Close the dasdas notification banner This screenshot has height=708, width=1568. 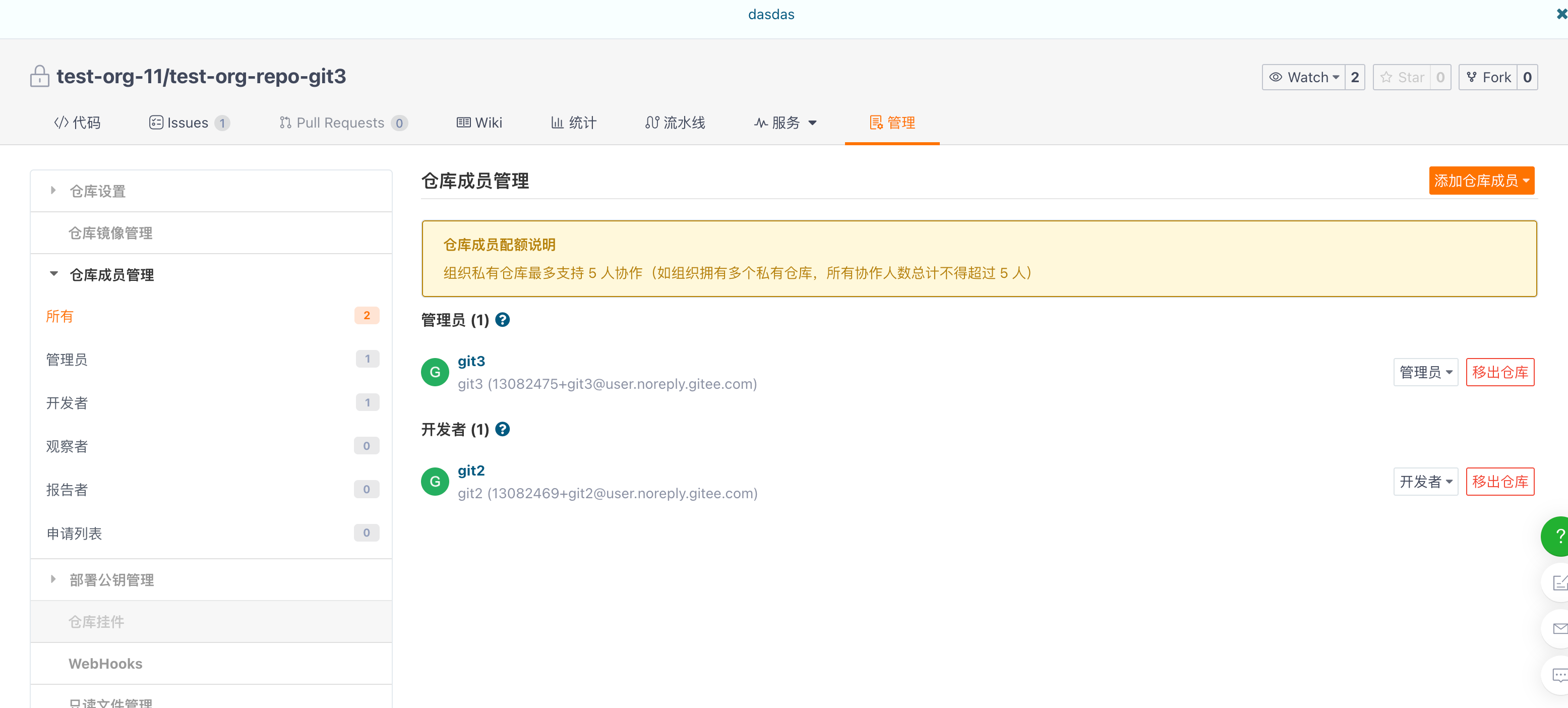coord(1561,14)
